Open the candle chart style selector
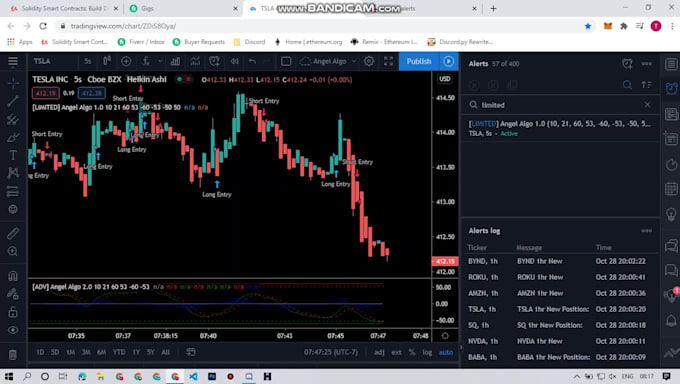This screenshot has height=384, width=680. 107,61
